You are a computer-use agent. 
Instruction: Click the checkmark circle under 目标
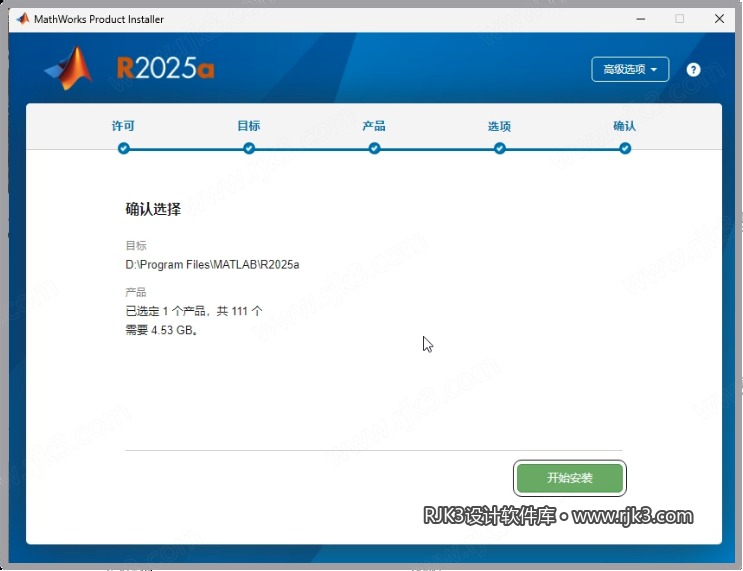point(249,149)
